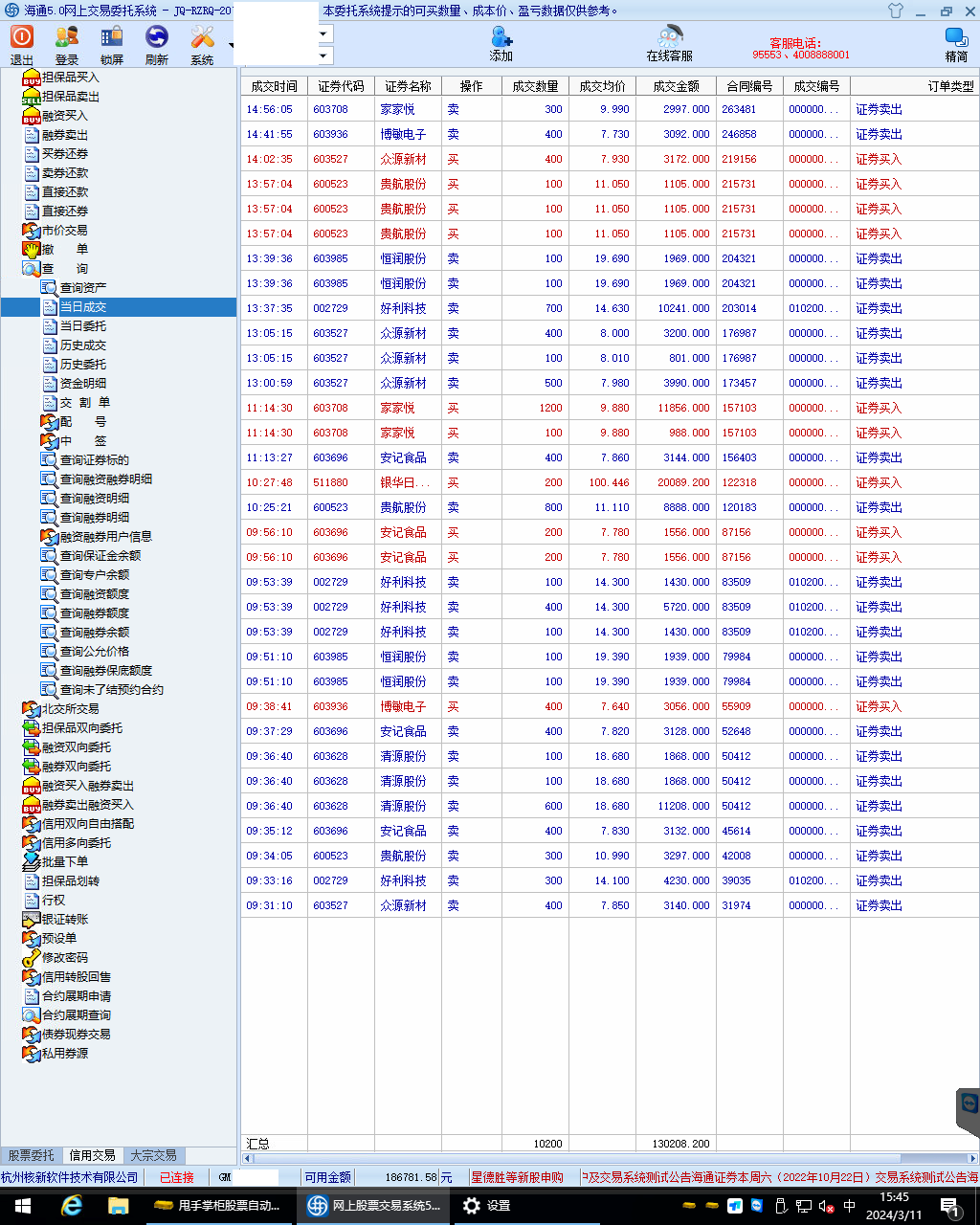Open 历史成交 historical trades
Viewport: 980px width, 1225px height.
(x=83, y=345)
